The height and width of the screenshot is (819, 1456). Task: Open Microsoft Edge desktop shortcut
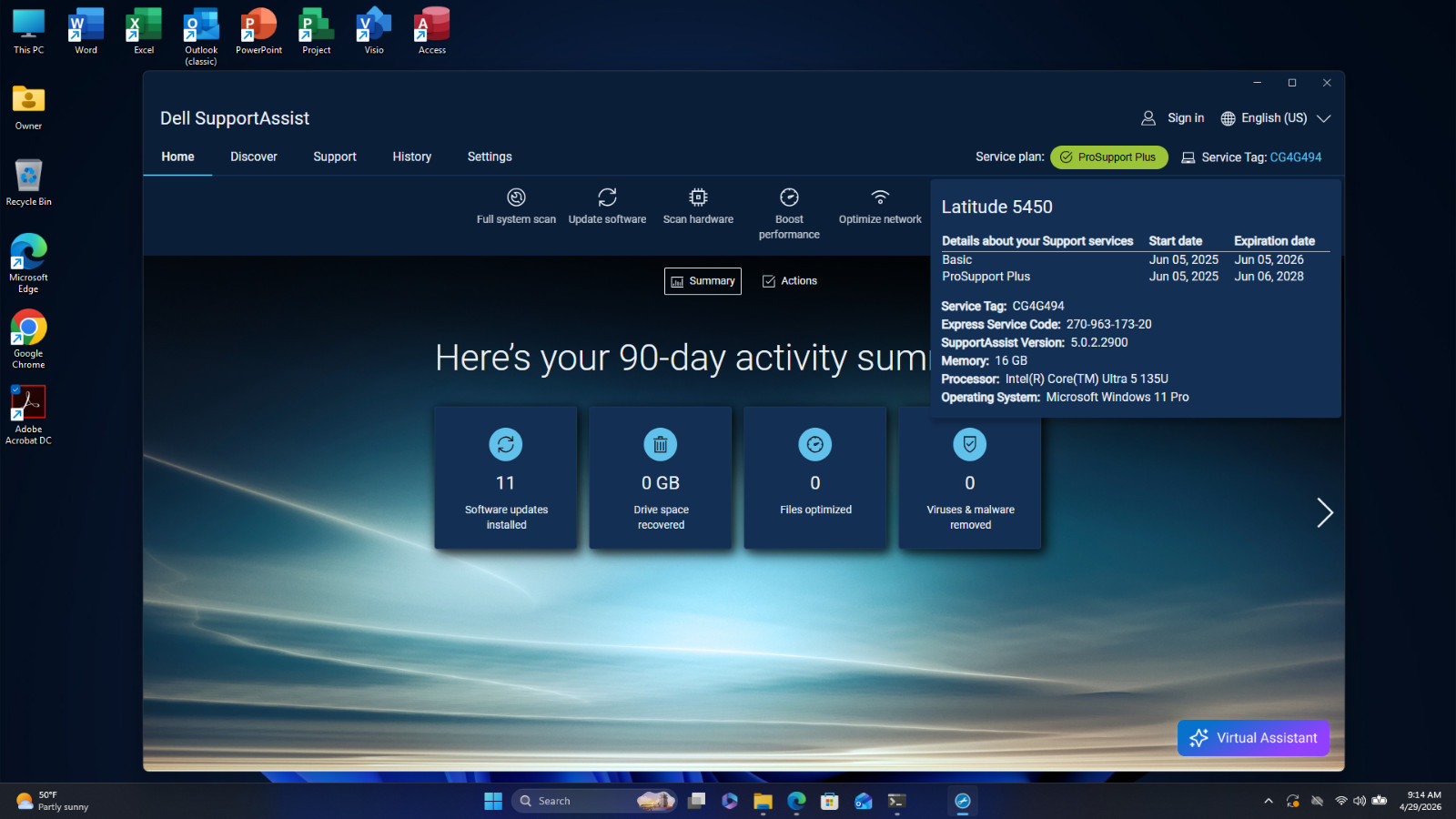tap(28, 264)
